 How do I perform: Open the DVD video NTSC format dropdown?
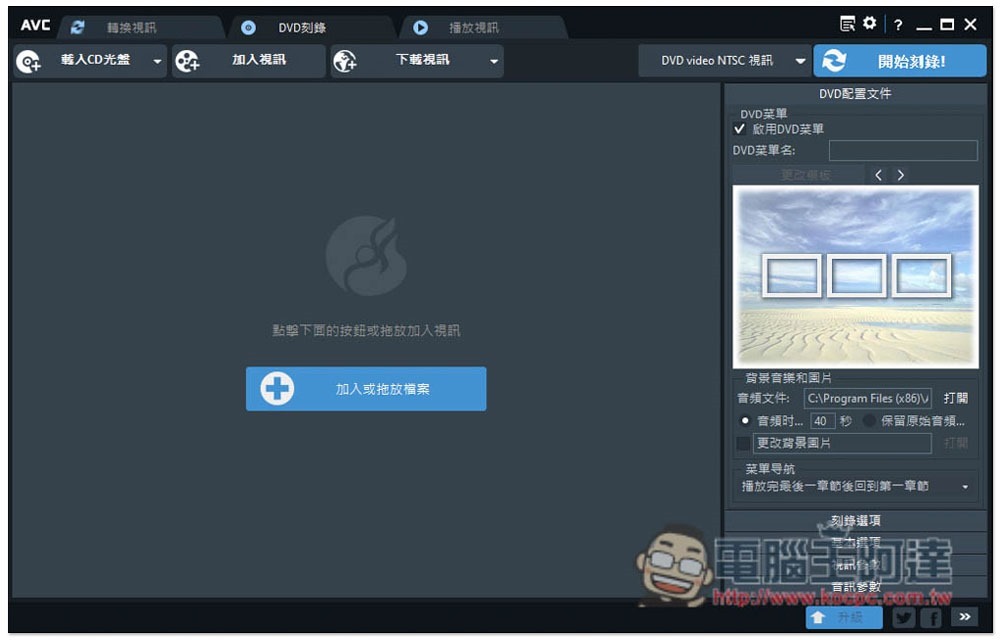coord(724,61)
